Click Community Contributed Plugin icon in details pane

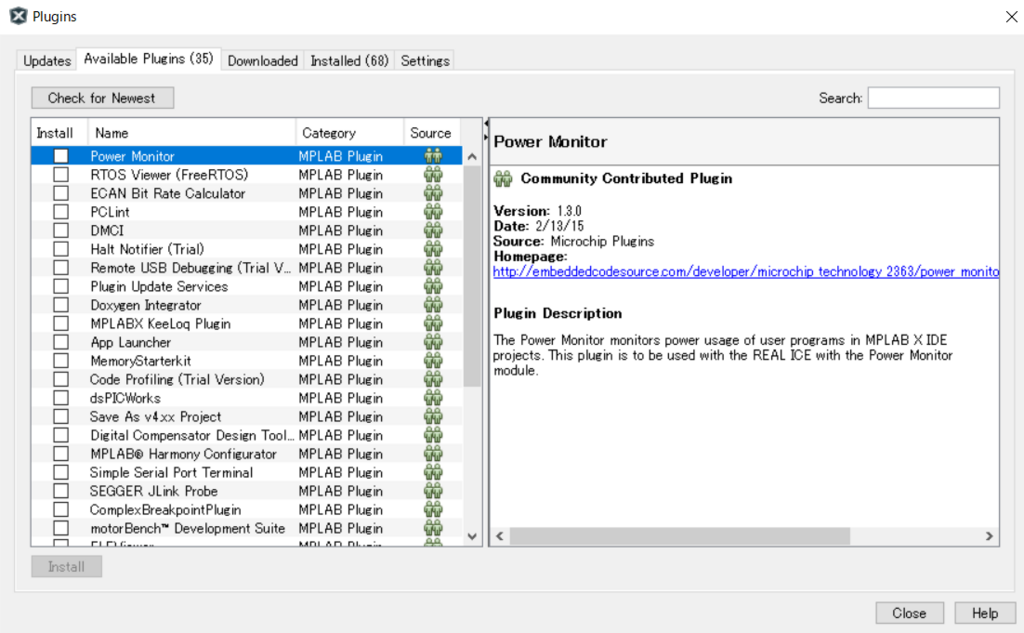click(x=503, y=178)
